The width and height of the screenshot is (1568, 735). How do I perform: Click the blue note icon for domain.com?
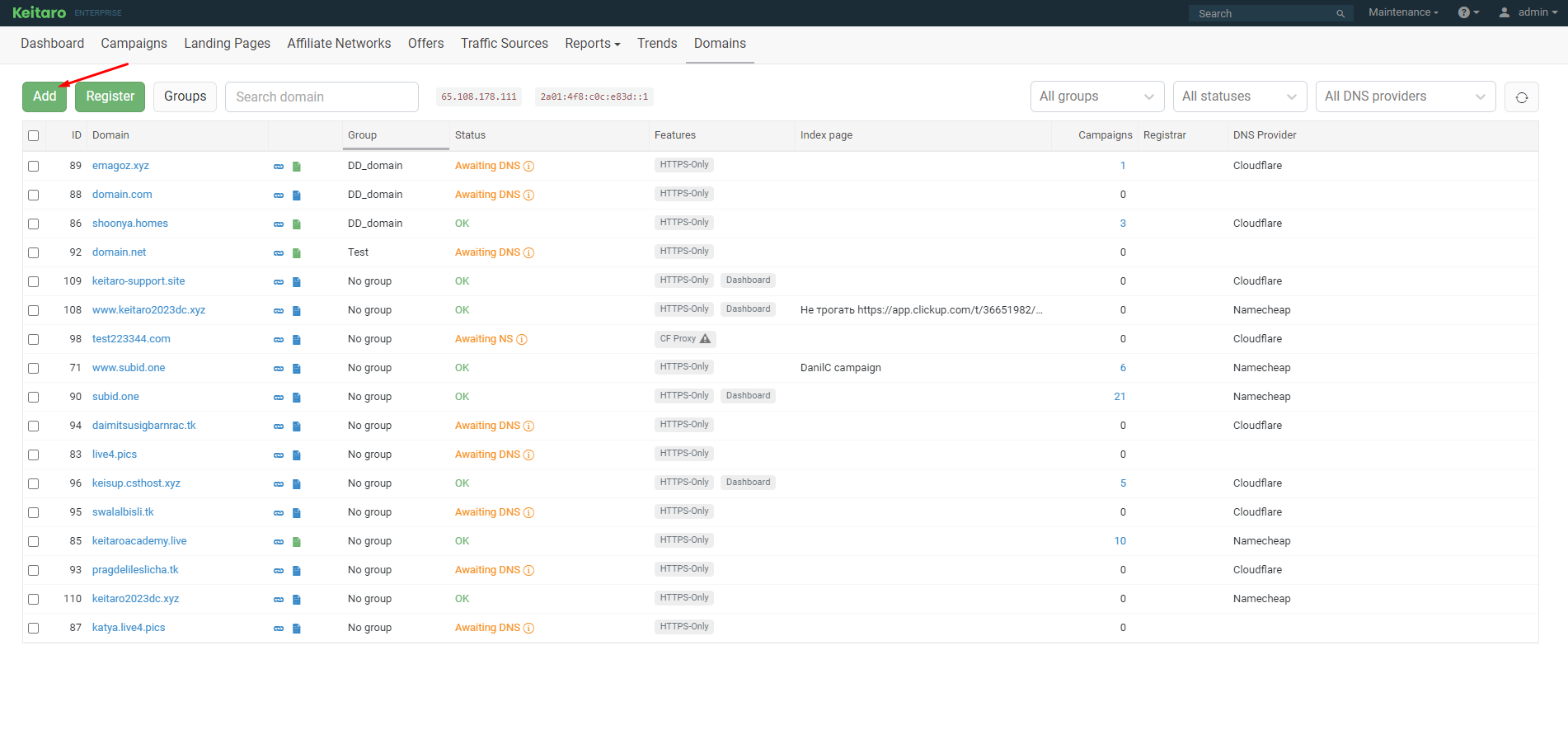297,196
